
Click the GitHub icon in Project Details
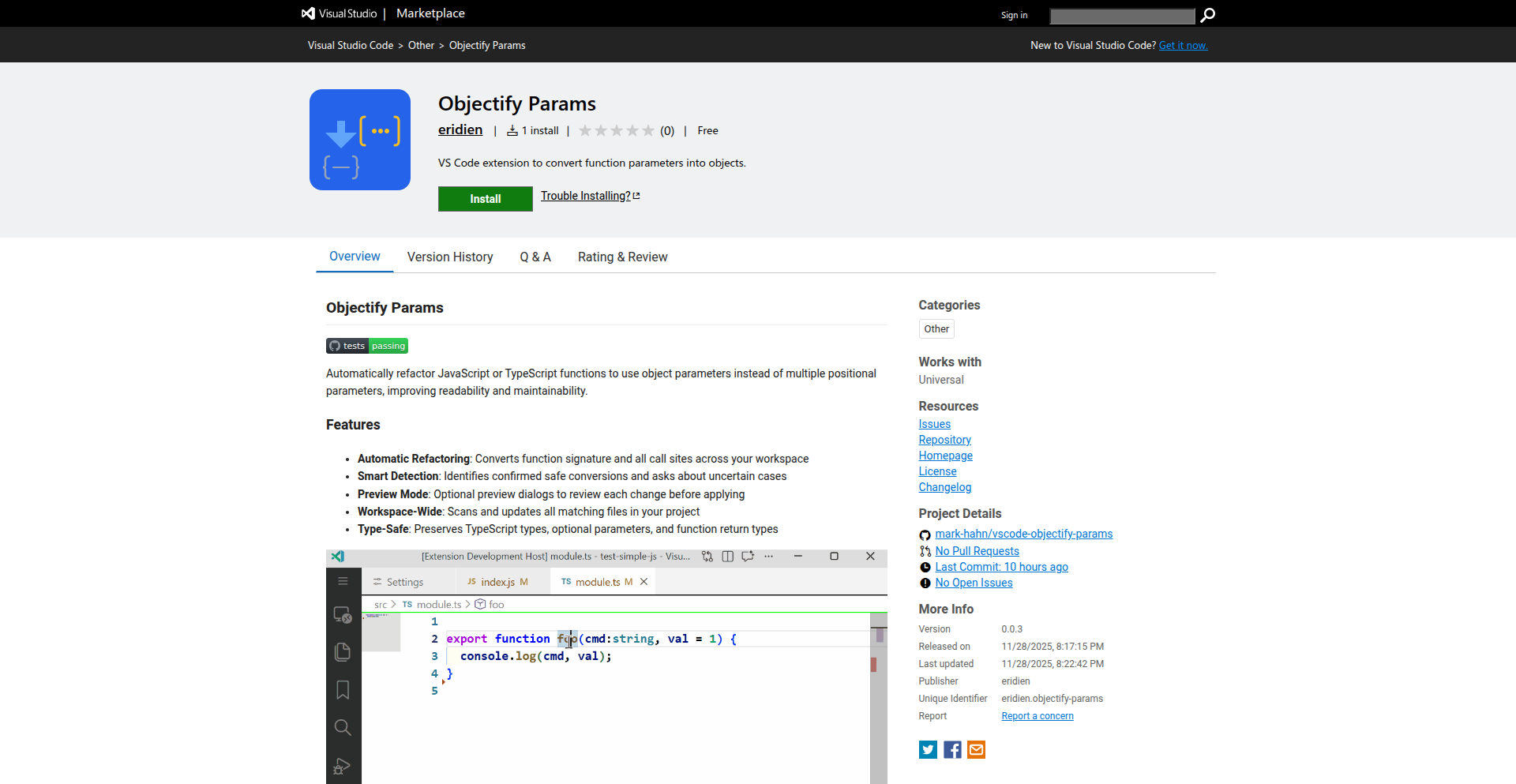coord(925,535)
